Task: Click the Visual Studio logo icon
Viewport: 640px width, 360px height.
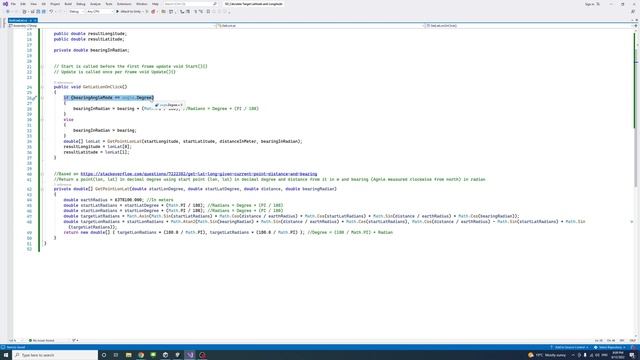Action: (5, 4)
